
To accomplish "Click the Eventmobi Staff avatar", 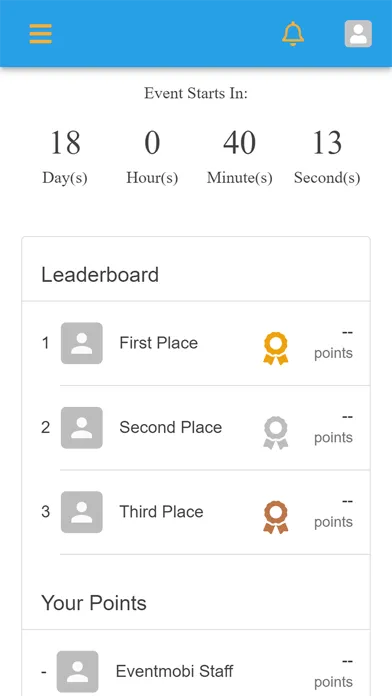I will 78,672.
